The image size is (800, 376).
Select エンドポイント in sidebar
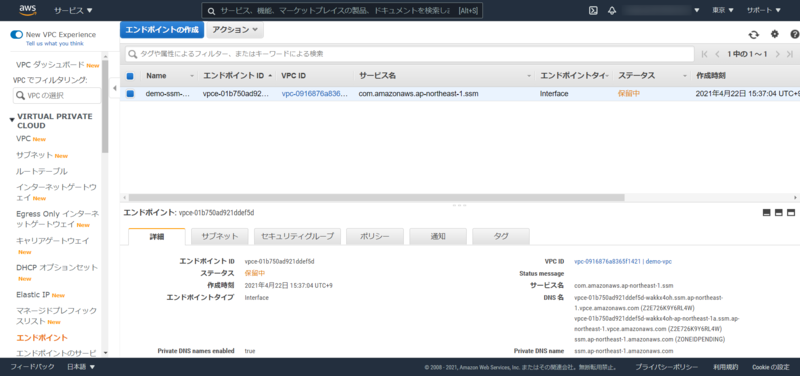click(x=42, y=338)
